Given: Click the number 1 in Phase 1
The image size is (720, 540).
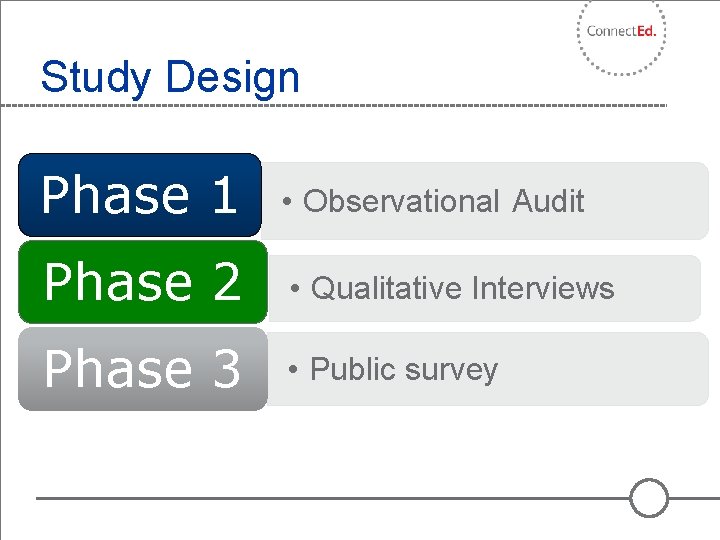Looking at the screenshot, I should click(x=223, y=195).
